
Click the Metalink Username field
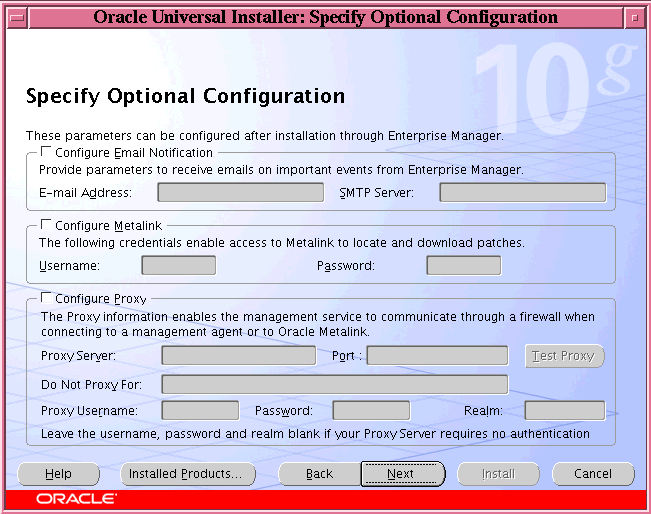tap(179, 265)
